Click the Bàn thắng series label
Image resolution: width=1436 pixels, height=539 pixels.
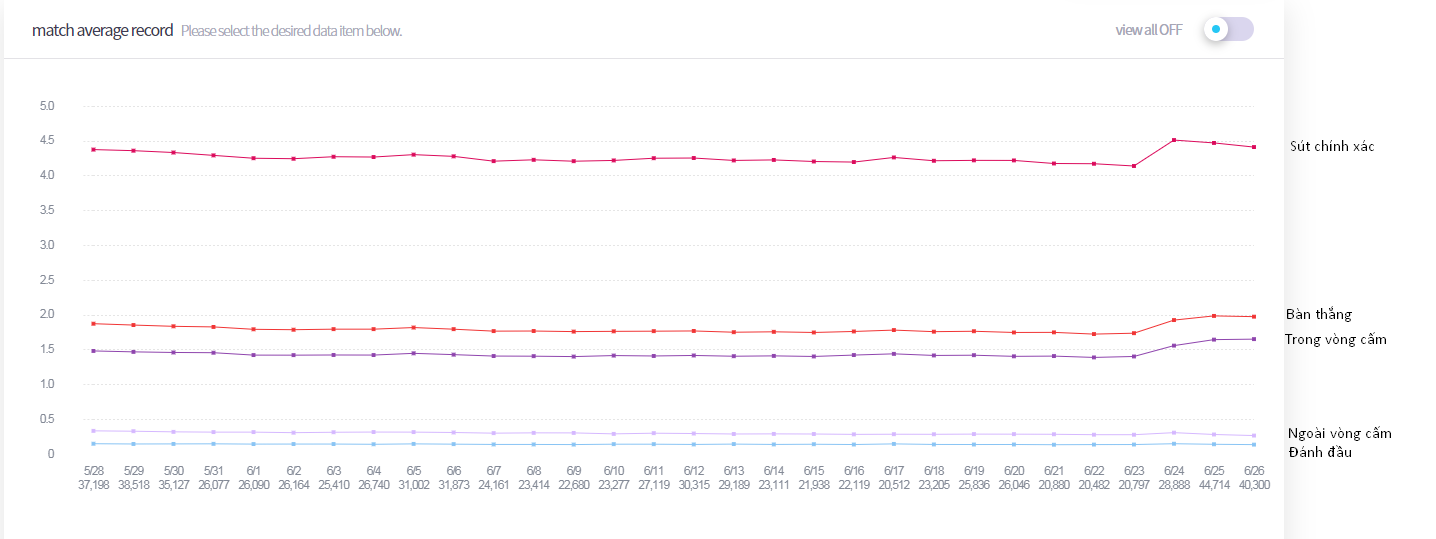[x=1318, y=314]
